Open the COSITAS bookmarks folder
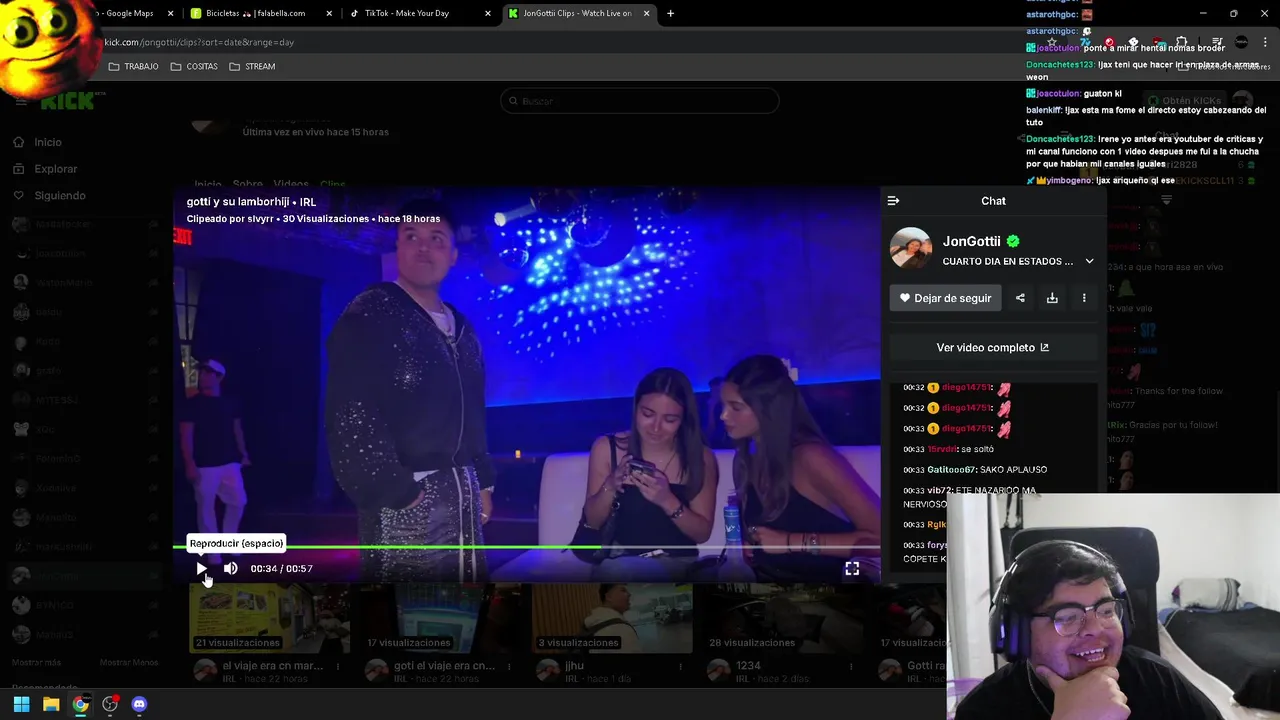1280x720 pixels. [194, 66]
